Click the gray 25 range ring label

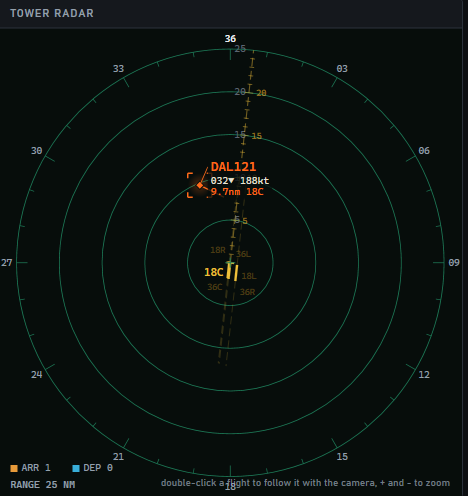click(x=240, y=49)
